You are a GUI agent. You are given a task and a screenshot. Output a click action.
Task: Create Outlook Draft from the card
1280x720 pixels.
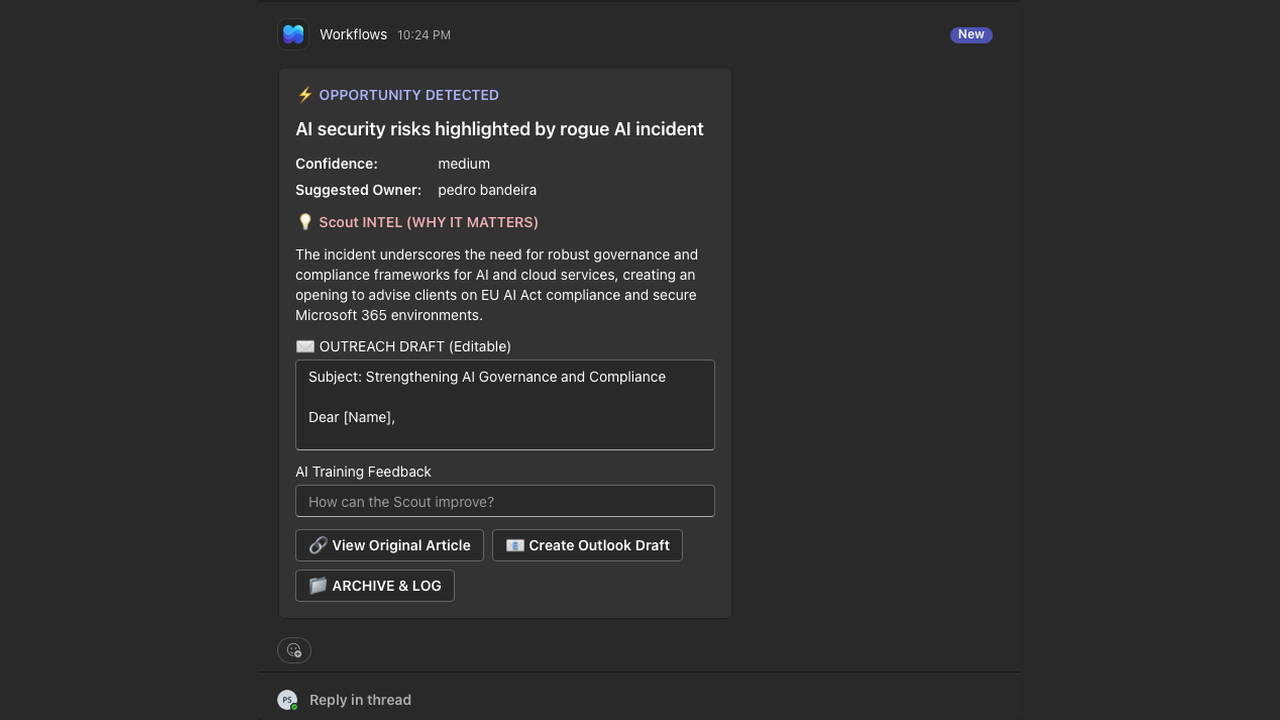pos(587,545)
